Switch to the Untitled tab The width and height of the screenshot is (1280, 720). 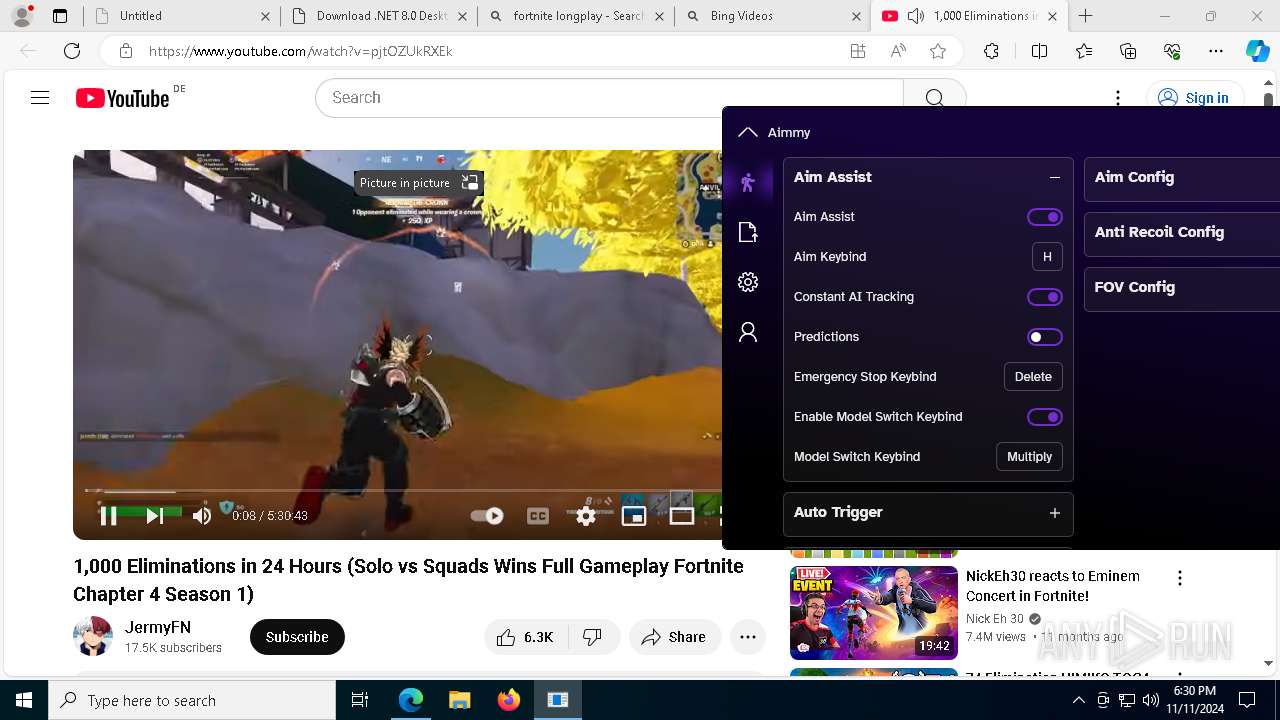(180, 16)
